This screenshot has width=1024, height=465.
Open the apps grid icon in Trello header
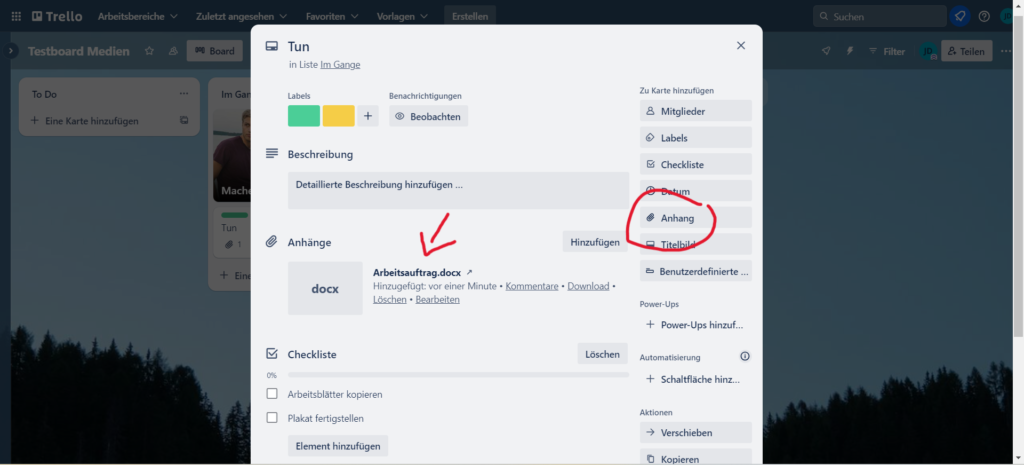click(16, 16)
